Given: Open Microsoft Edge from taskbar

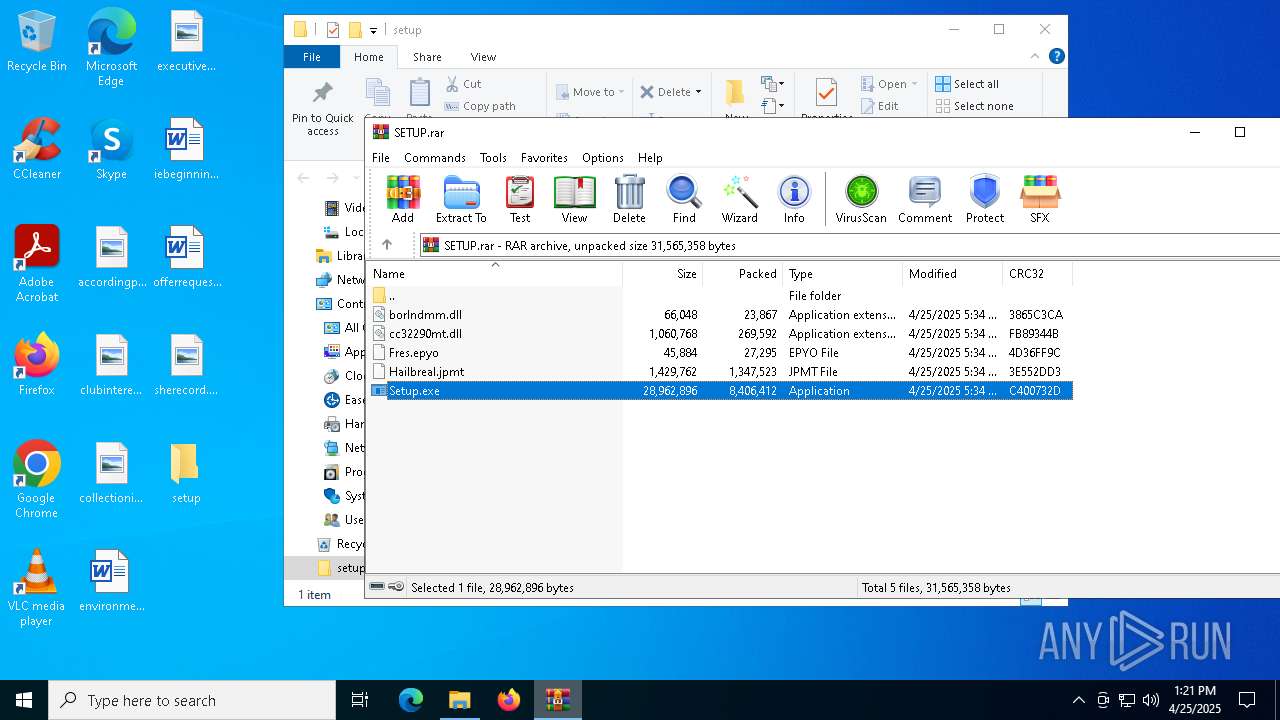Looking at the screenshot, I should pos(411,700).
